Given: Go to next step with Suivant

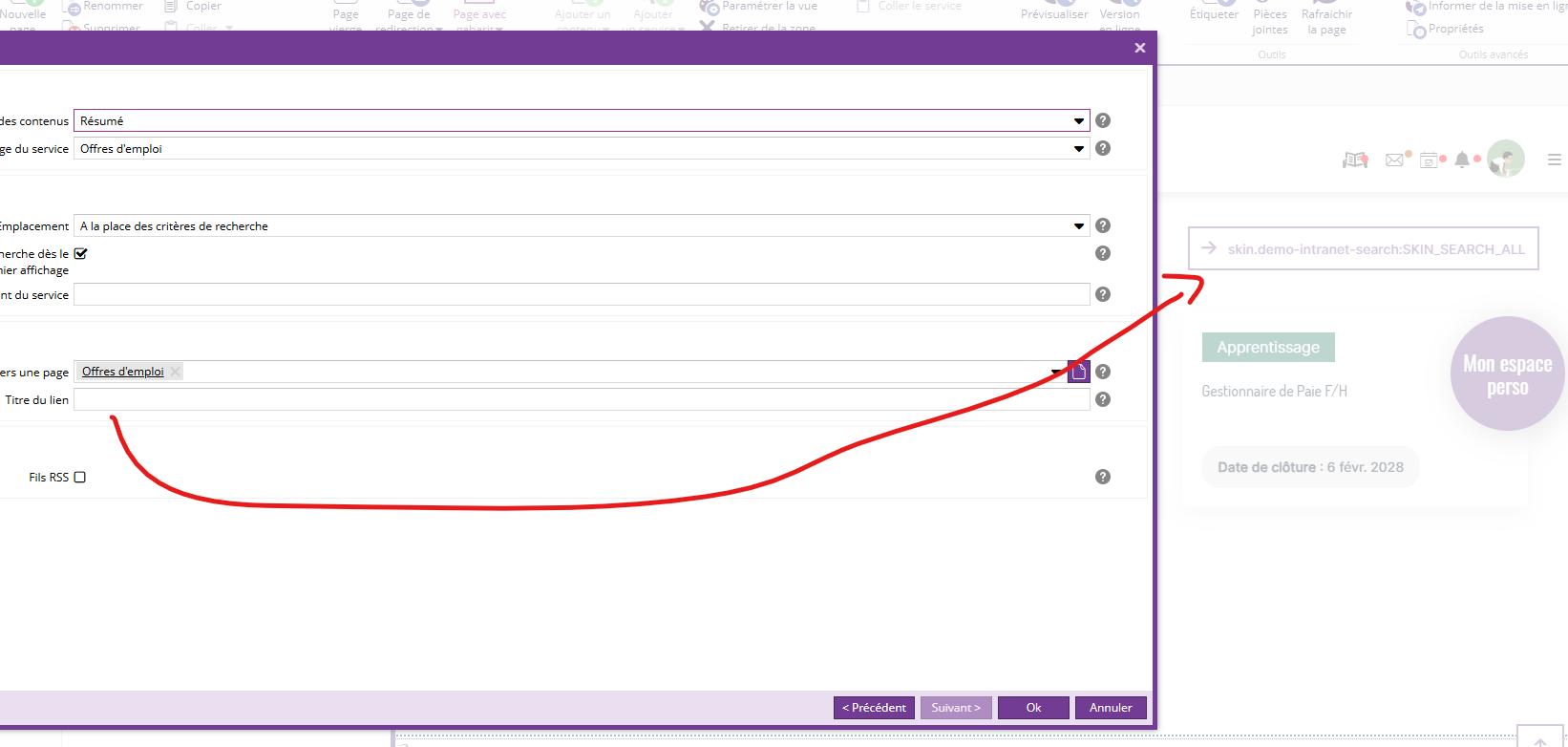Looking at the screenshot, I should [x=956, y=708].
